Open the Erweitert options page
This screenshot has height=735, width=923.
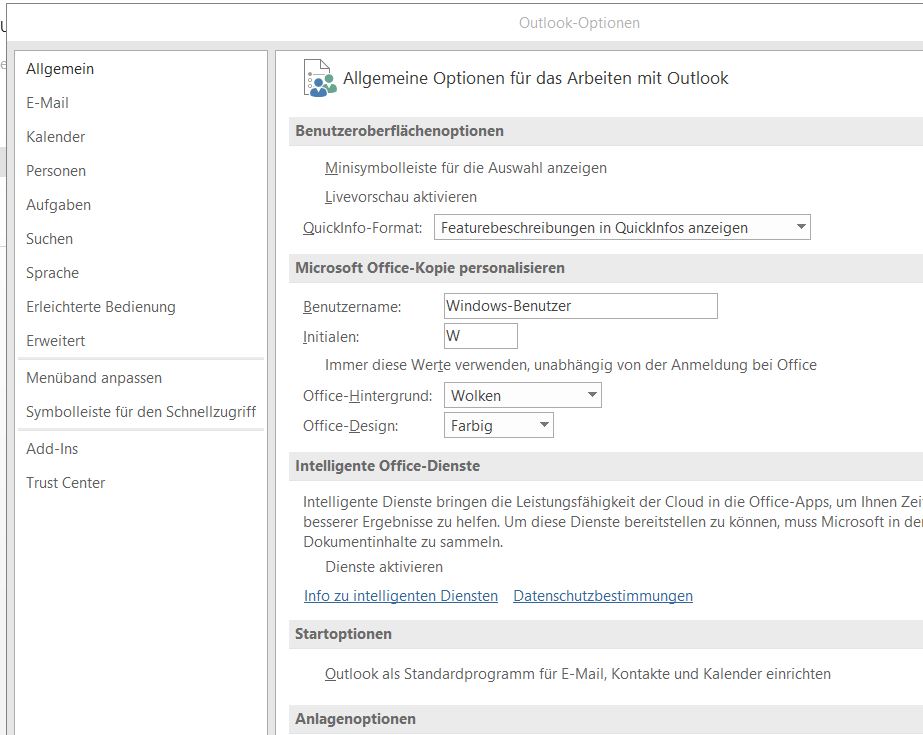pyautogui.click(x=56, y=341)
